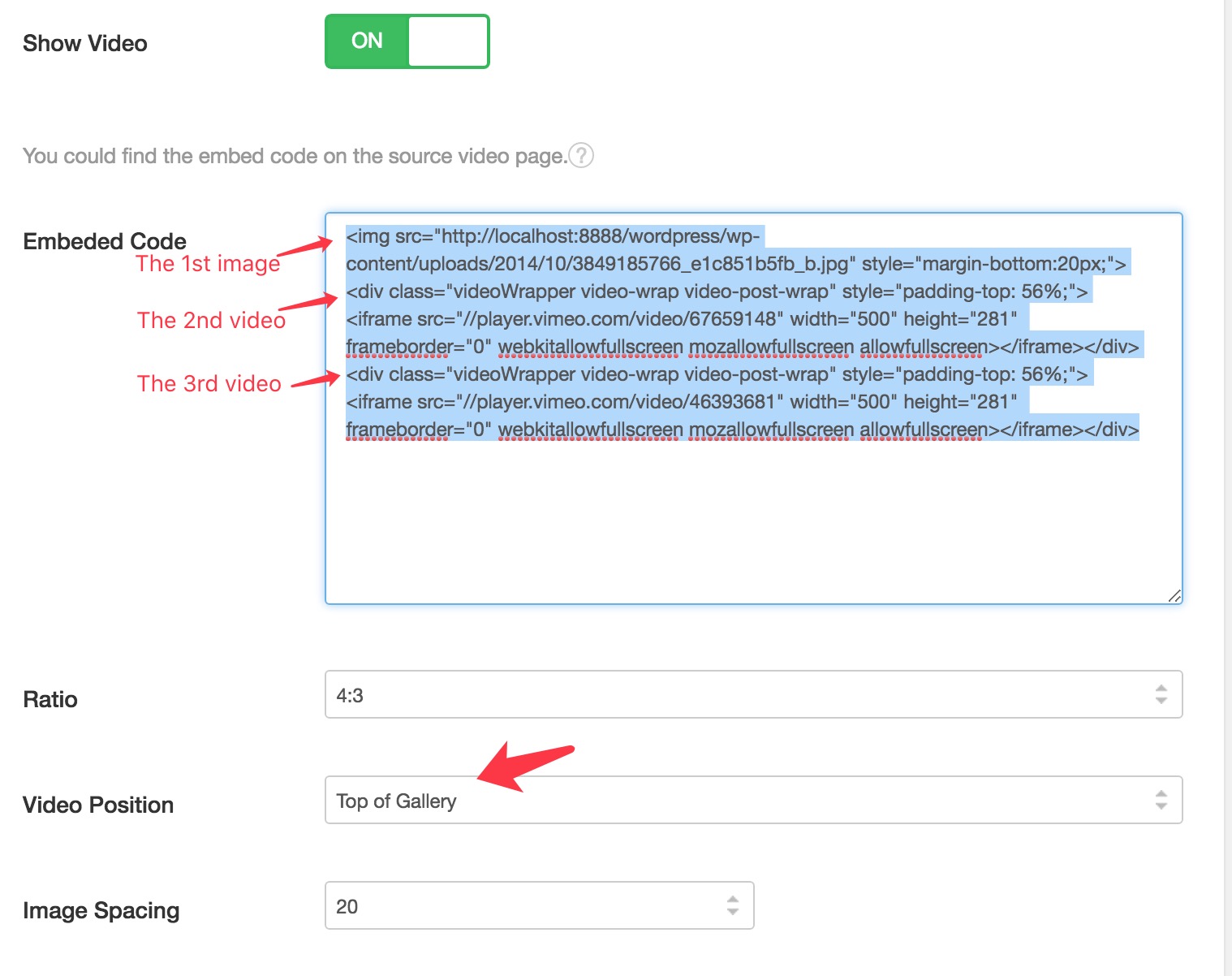Screen dimensions: 1232x976
Task: Click the Image Spacing label text
Action: (101, 910)
